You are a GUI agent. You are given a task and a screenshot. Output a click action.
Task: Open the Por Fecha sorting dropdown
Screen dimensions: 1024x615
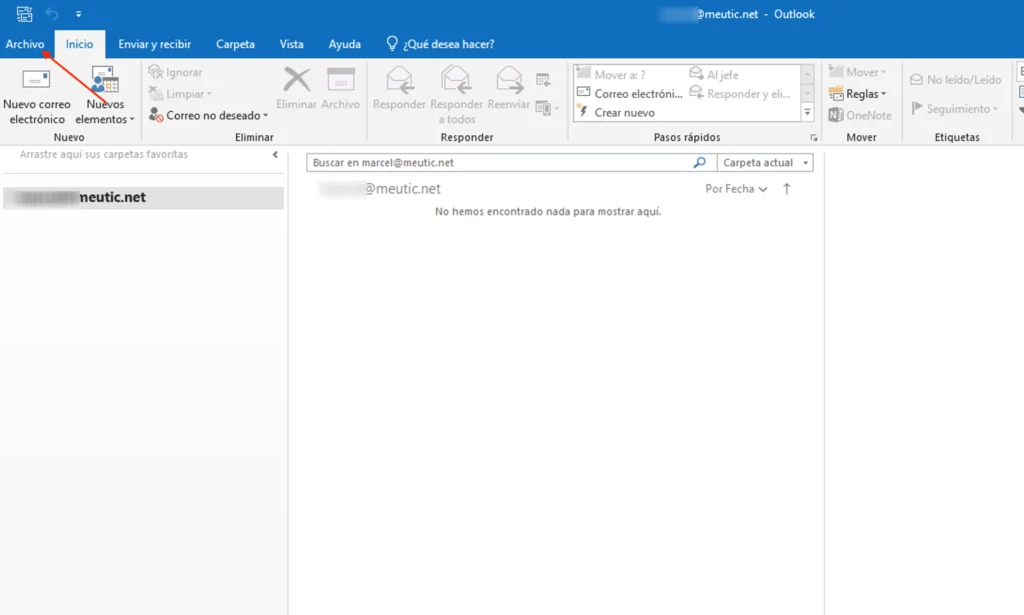(x=736, y=189)
